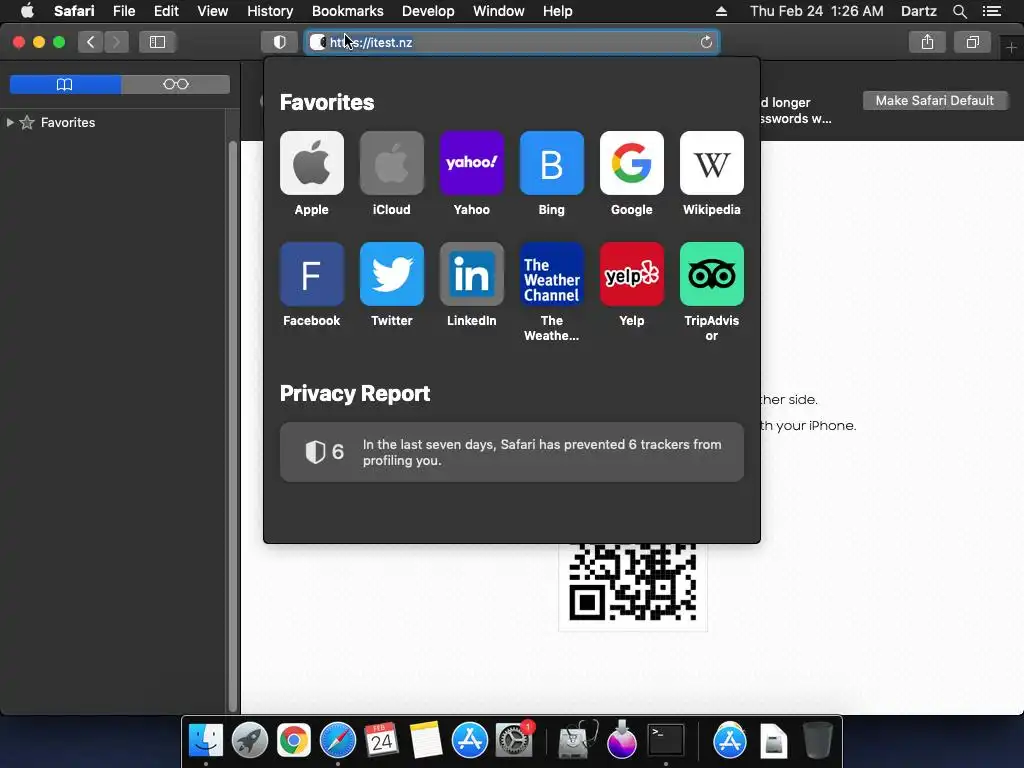Select Favorites row in sidebar
Screen dimensions: 1024x768
pyautogui.click(x=112, y=122)
